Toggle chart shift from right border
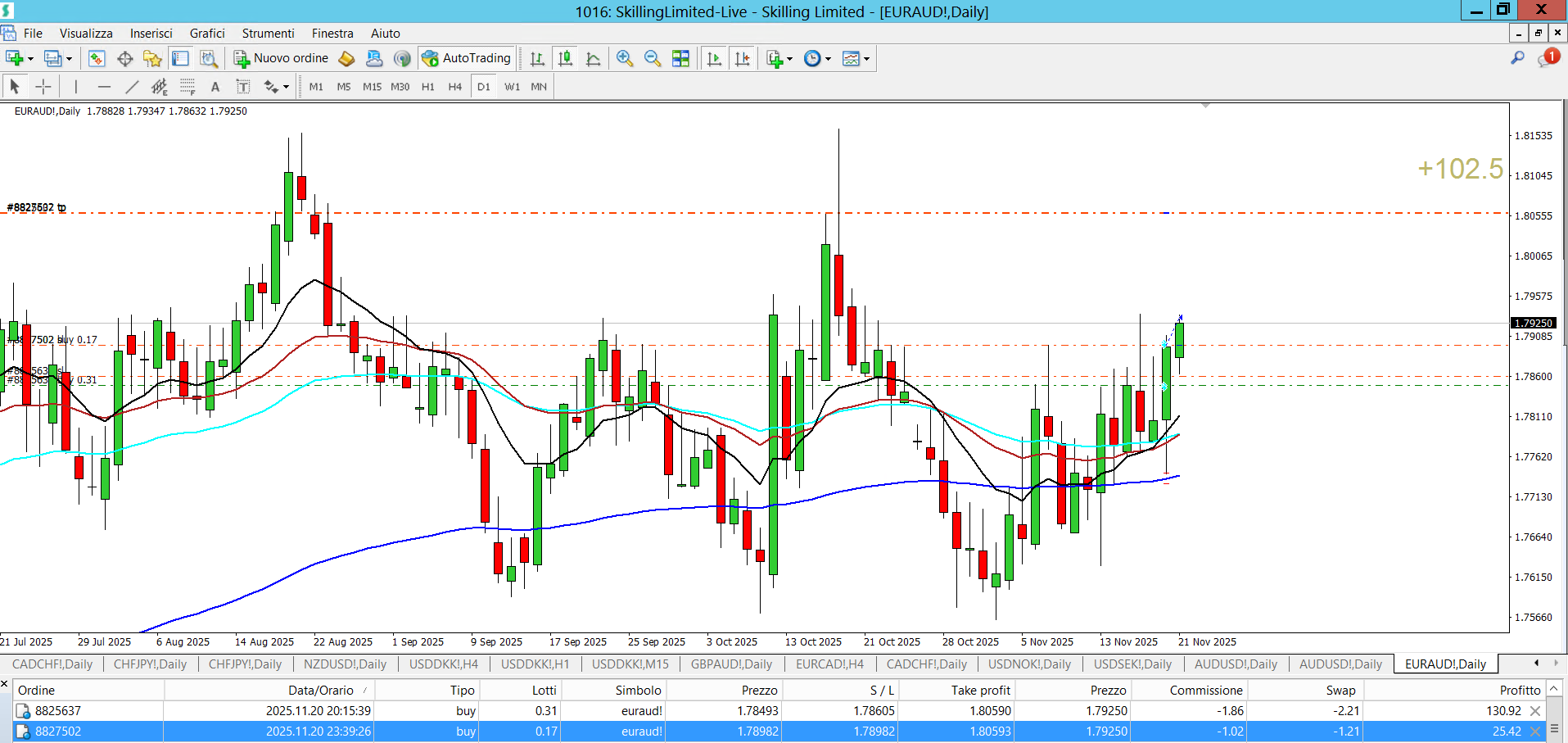Screen dimensions: 1568x743 coord(742,58)
